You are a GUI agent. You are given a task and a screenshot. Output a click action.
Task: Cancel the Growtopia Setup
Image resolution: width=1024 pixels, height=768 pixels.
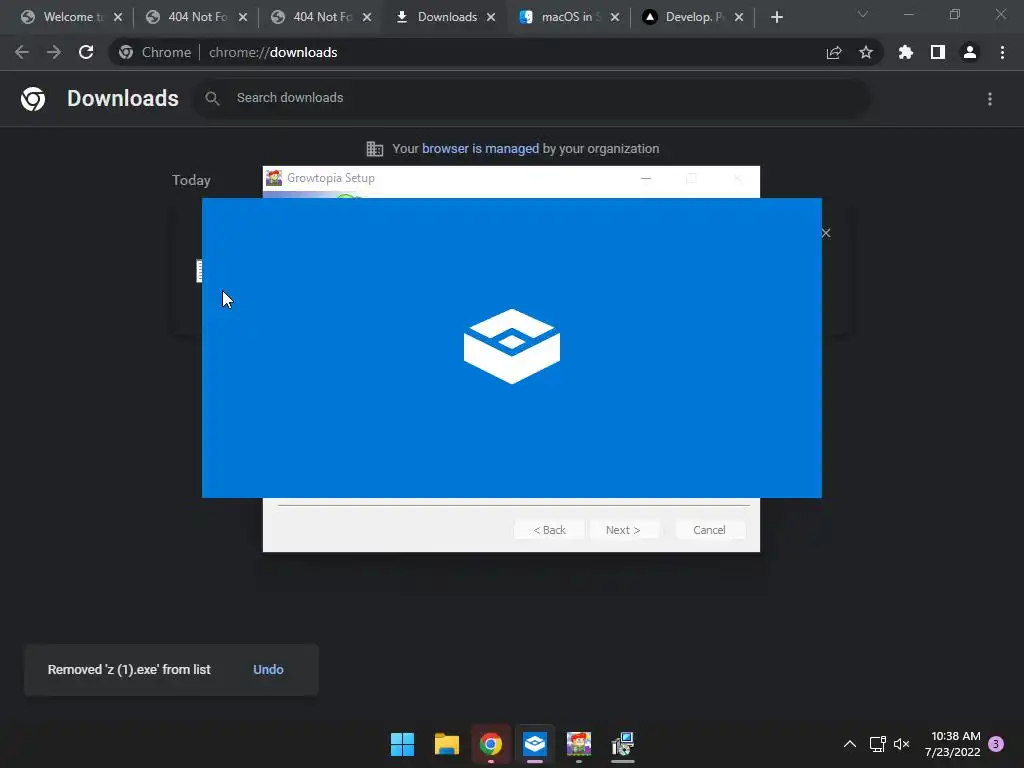(709, 530)
